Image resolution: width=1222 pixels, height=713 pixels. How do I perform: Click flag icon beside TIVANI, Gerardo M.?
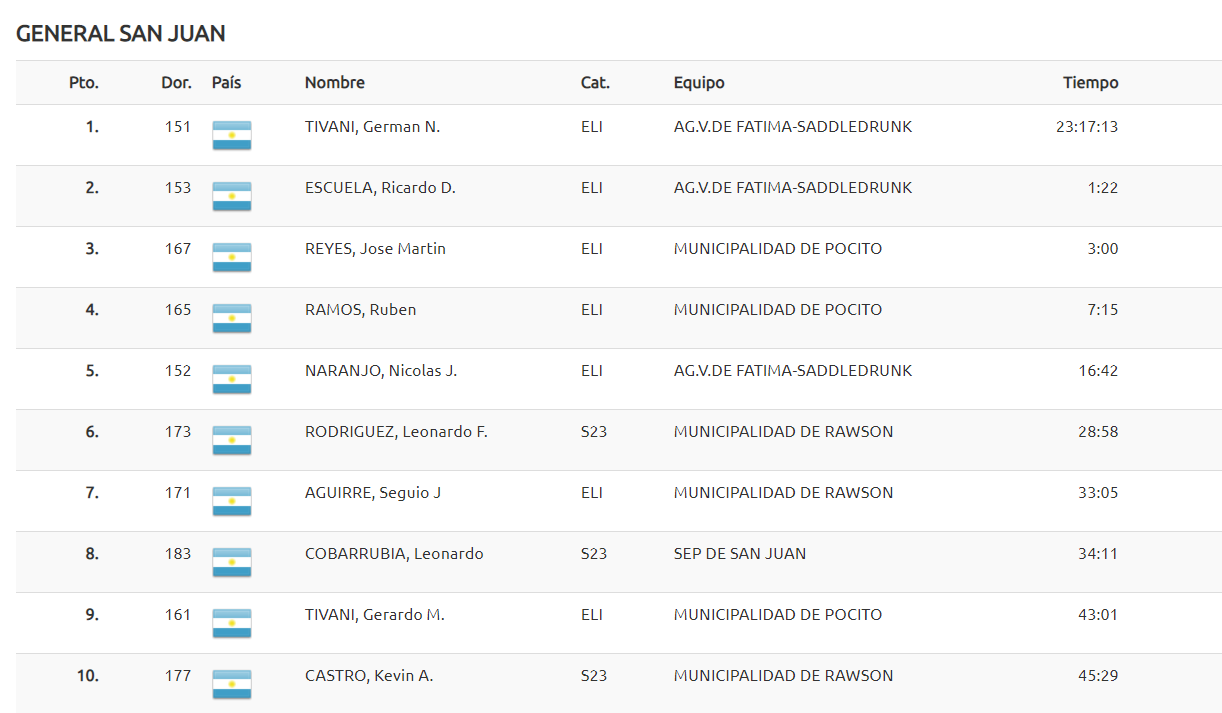(x=232, y=624)
